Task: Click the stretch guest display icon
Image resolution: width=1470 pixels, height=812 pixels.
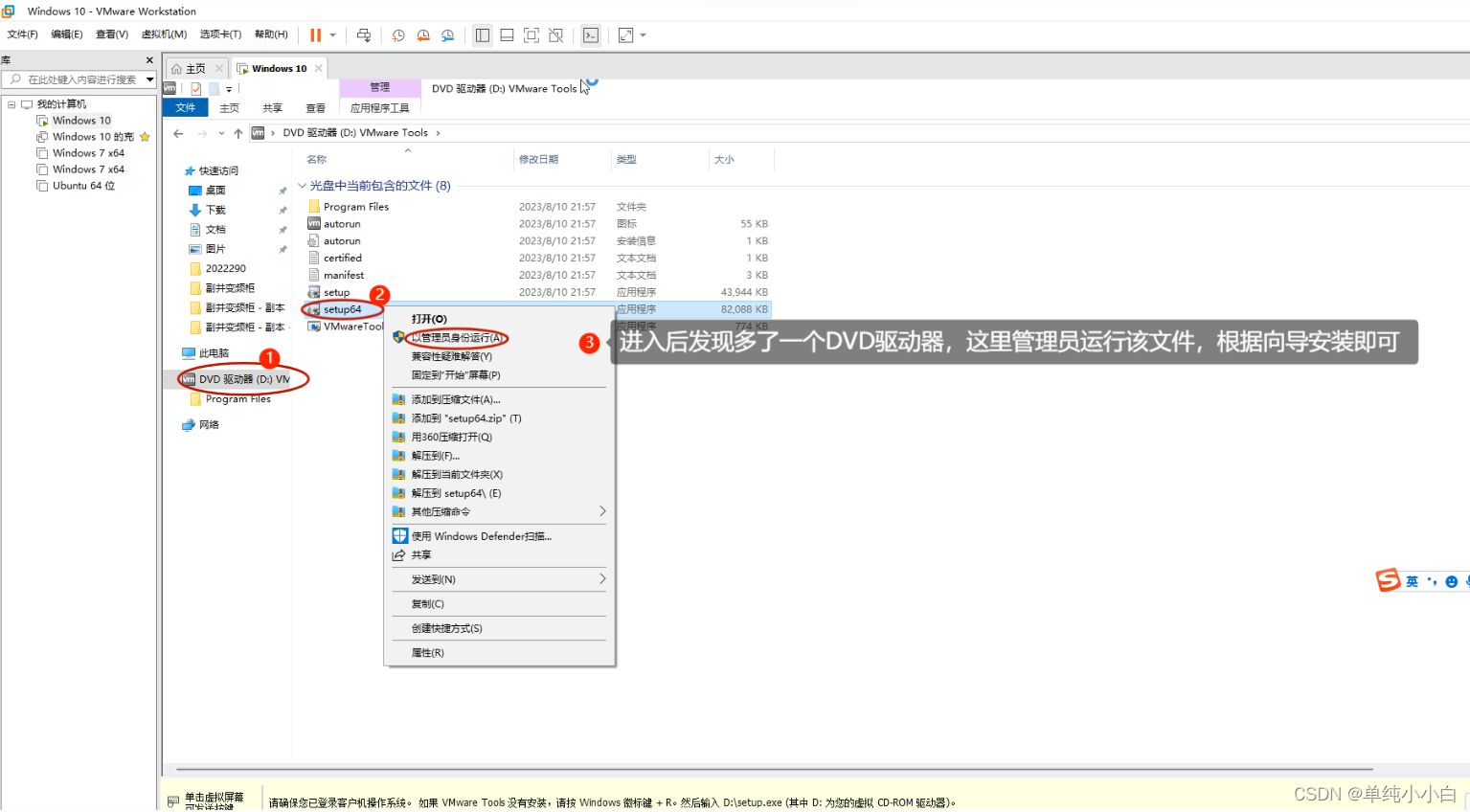Action: pyautogui.click(x=625, y=35)
